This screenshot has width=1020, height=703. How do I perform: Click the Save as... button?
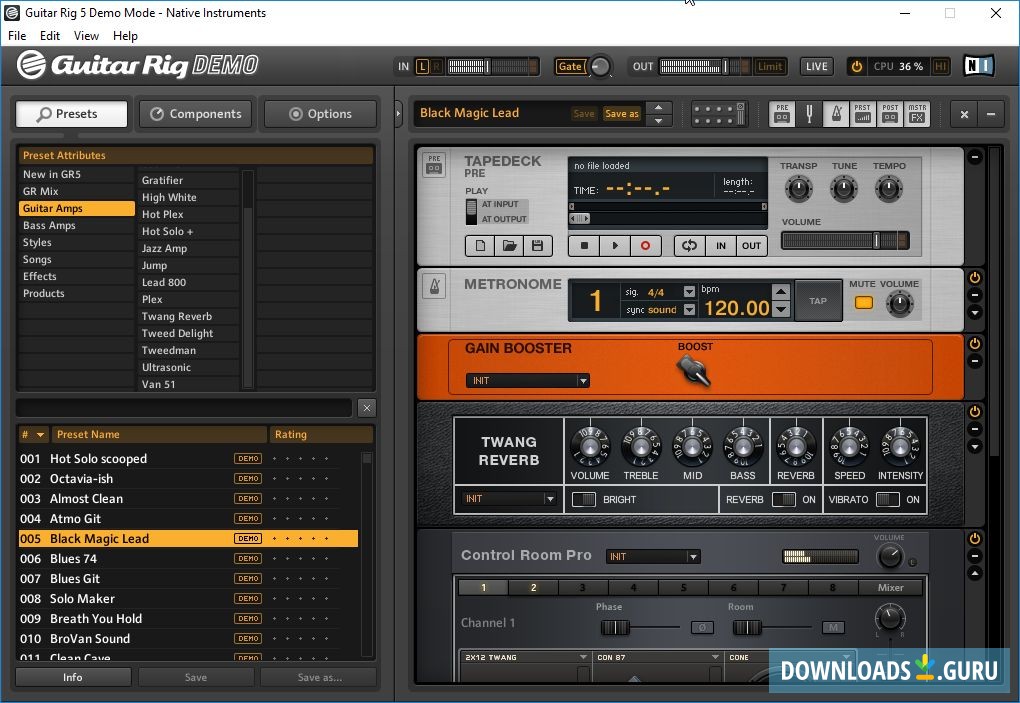point(320,677)
